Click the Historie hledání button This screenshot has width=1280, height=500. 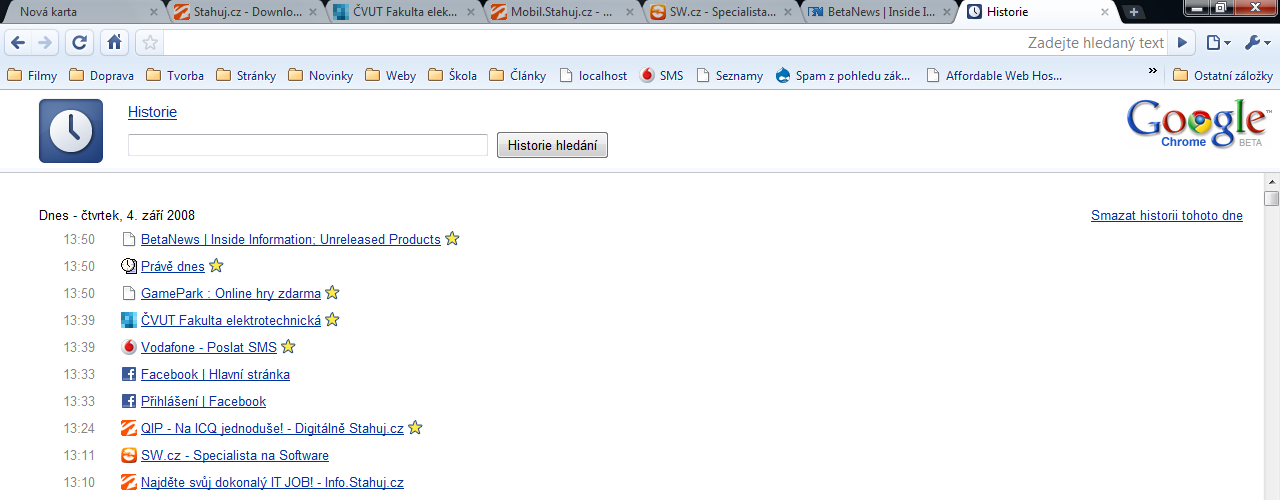click(x=552, y=145)
